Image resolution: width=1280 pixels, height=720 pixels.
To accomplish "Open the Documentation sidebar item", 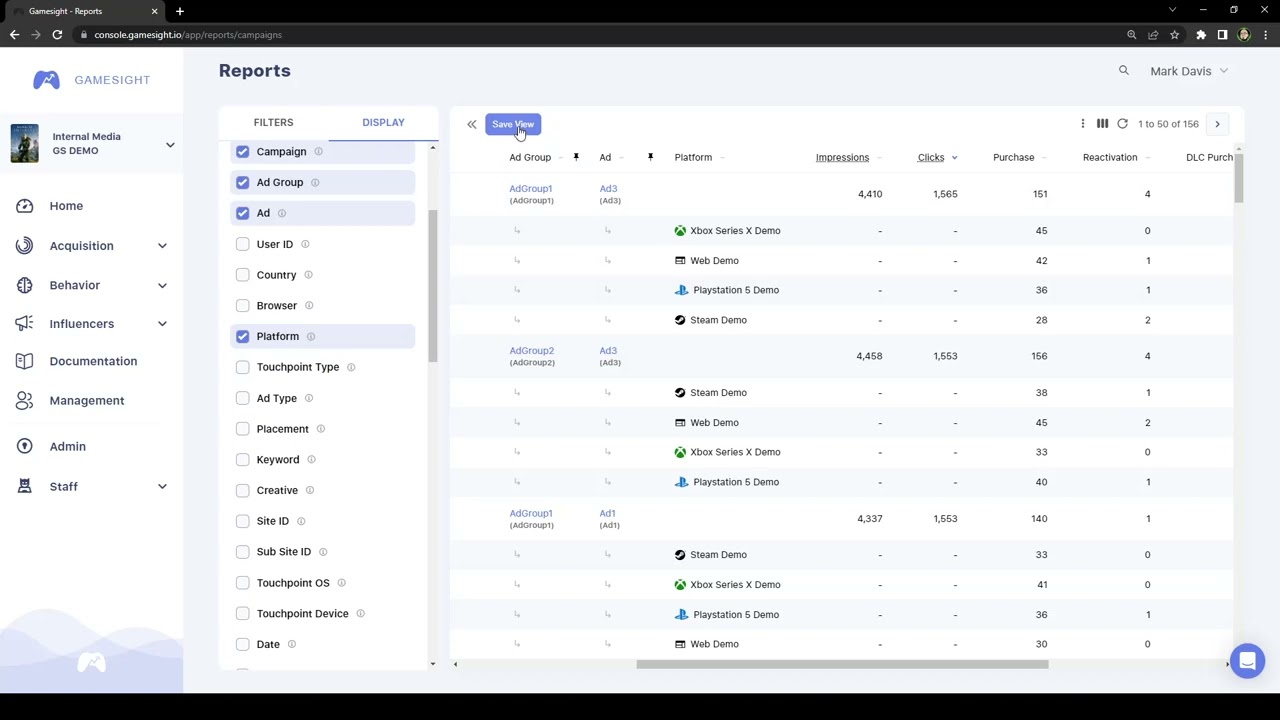I will 93,361.
